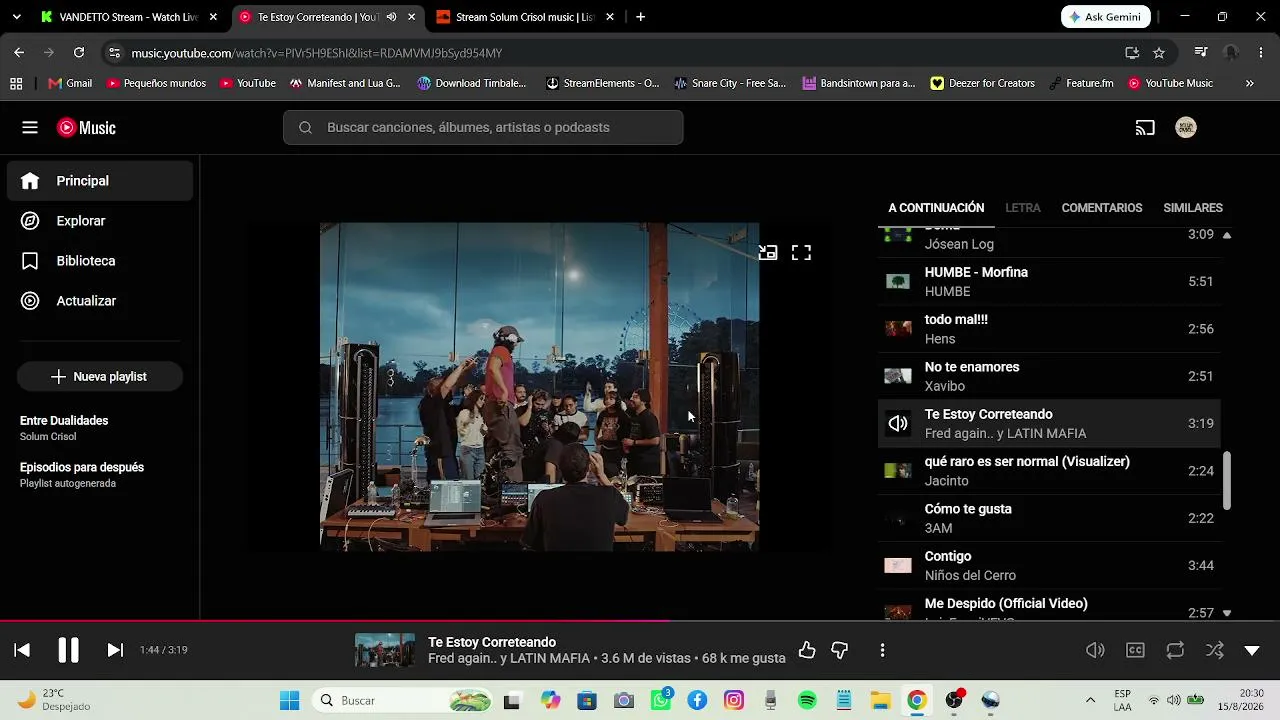
Task: Switch to the LETRA tab
Action: [1023, 208]
